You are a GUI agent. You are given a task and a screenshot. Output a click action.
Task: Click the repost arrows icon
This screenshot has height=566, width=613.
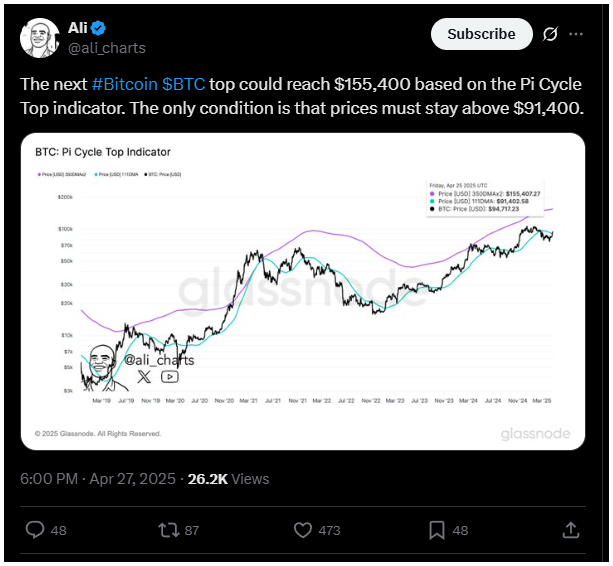(x=169, y=530)
